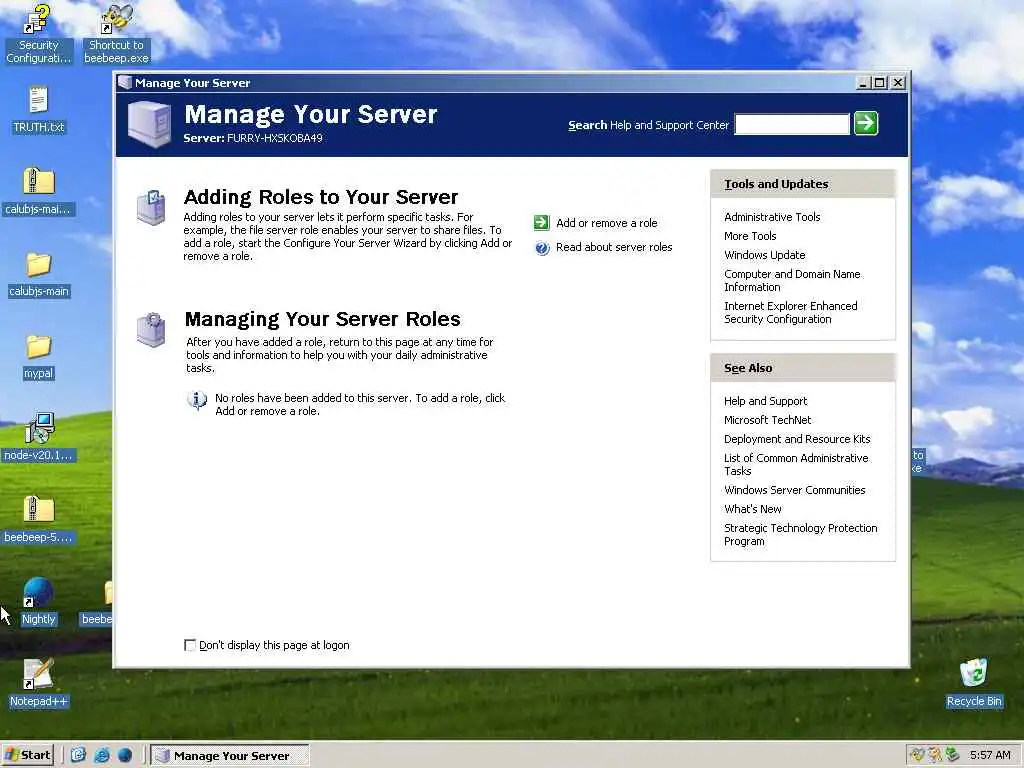Open the Shortcut to beebeep.exe desktop icon
This screenshot has width=1024, height=768.
116,34
